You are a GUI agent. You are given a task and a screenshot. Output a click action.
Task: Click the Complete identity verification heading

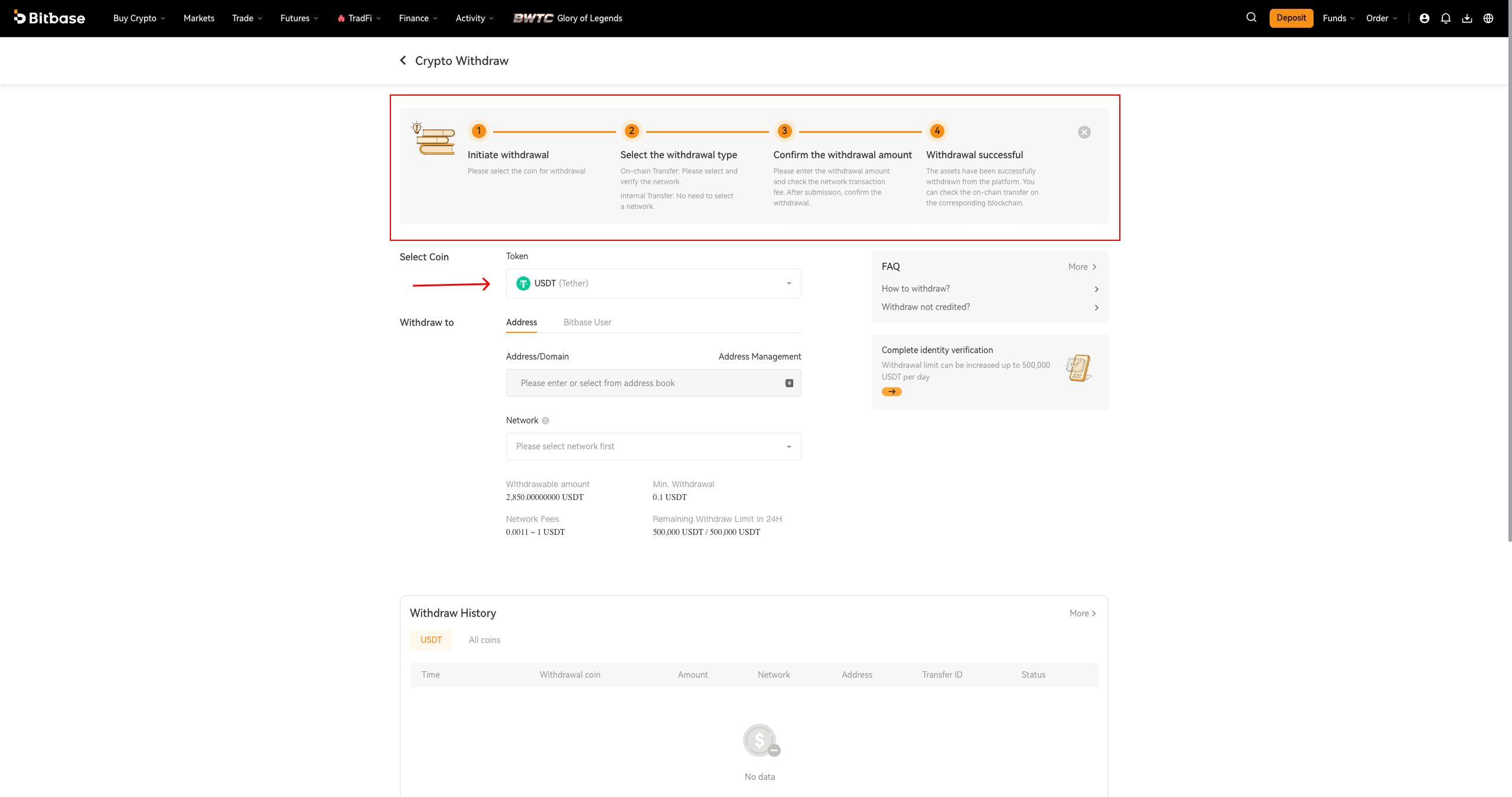coord(937,350)
